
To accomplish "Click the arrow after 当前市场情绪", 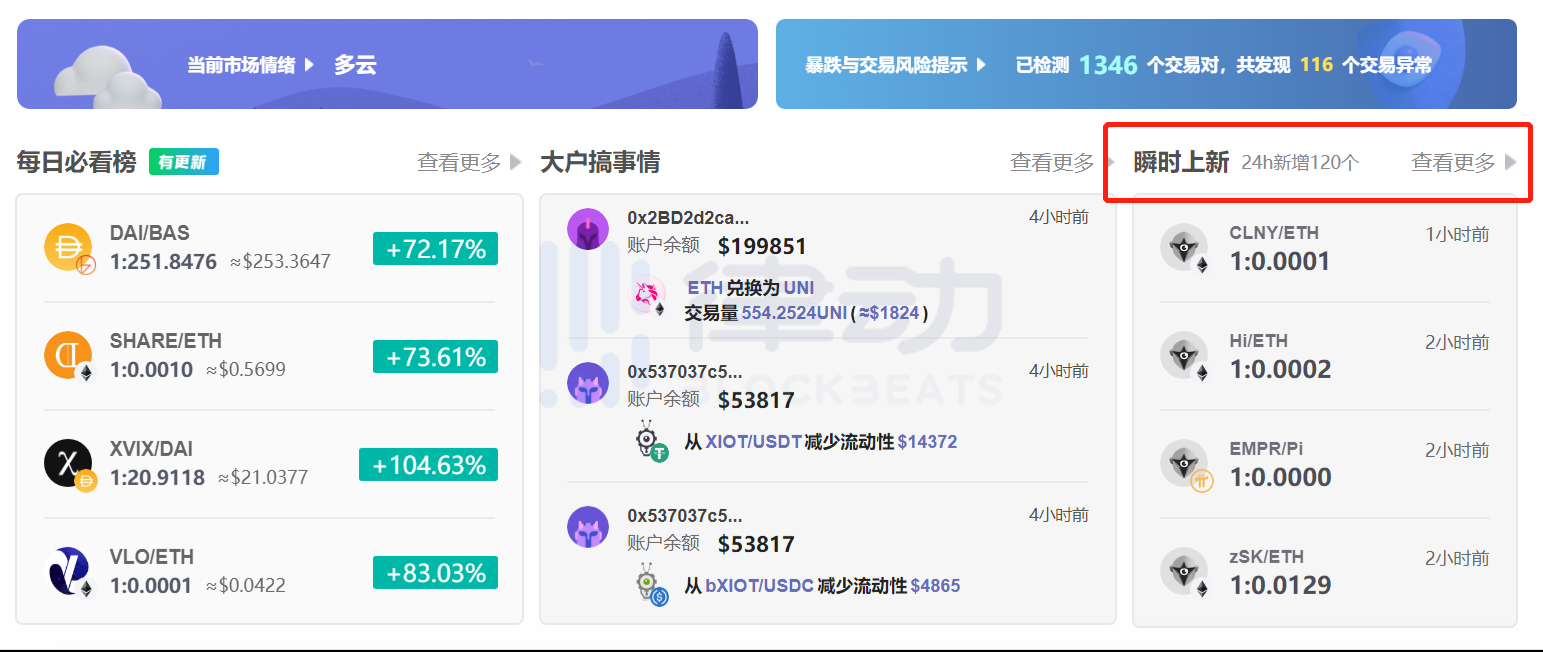I will pos(309,65).
